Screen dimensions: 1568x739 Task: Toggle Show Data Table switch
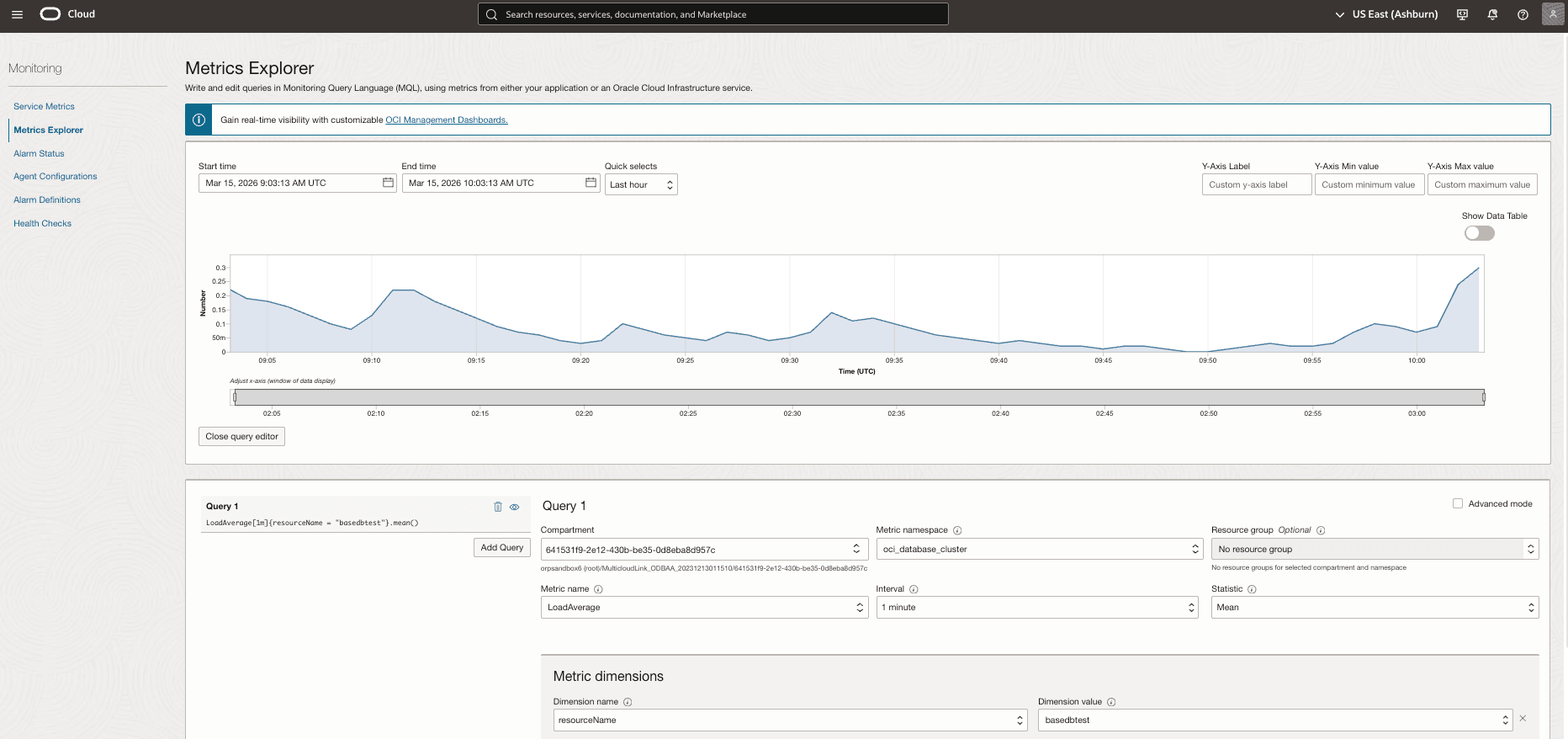pos(1479,233)
